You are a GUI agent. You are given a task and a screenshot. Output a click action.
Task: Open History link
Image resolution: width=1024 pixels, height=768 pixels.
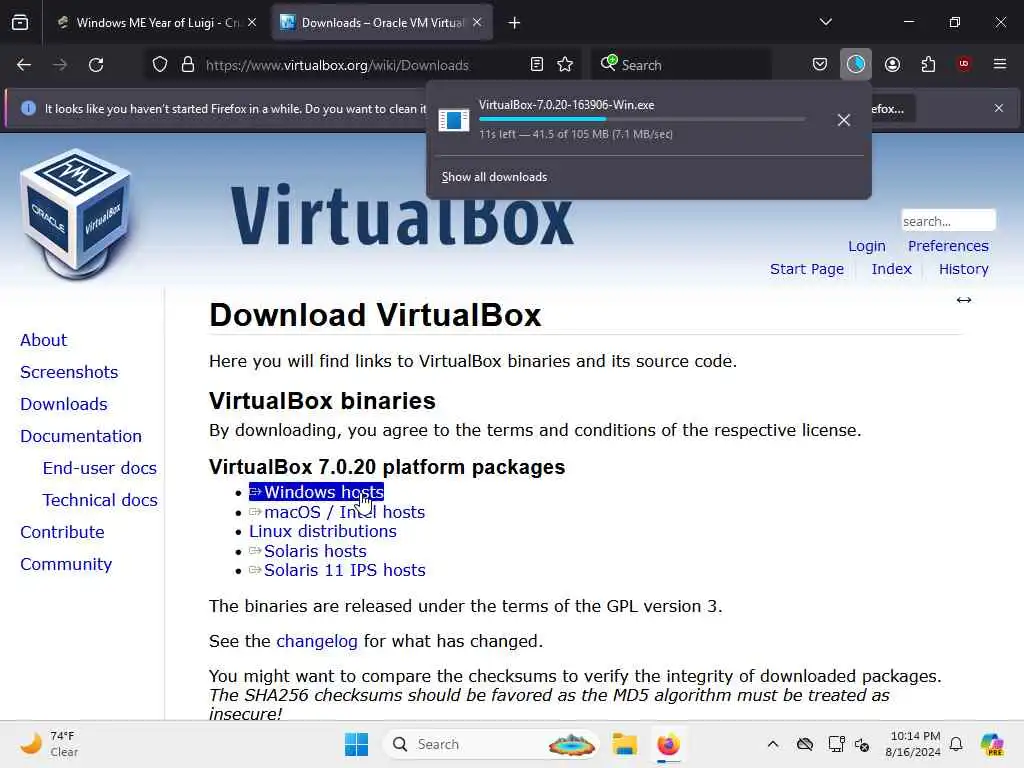(963, 269)
